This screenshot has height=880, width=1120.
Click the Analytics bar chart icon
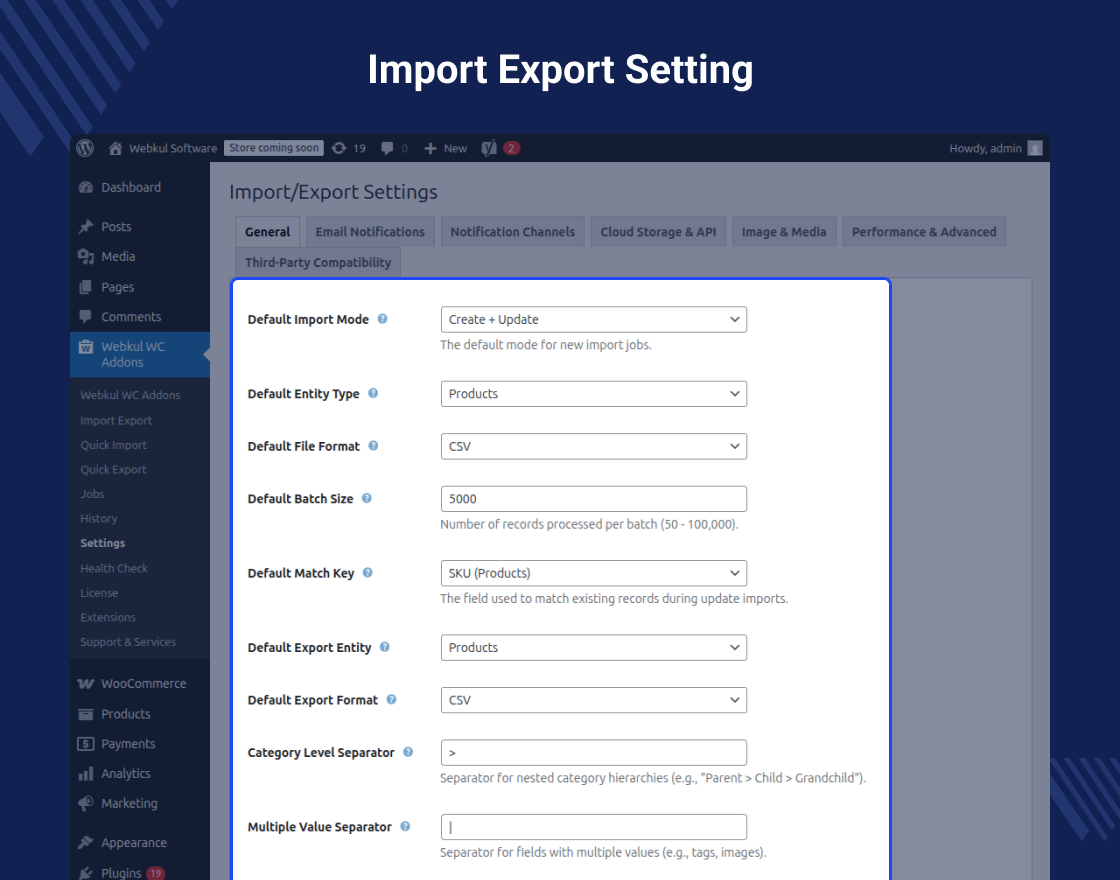pyautogui.click(x=86, y=774)
